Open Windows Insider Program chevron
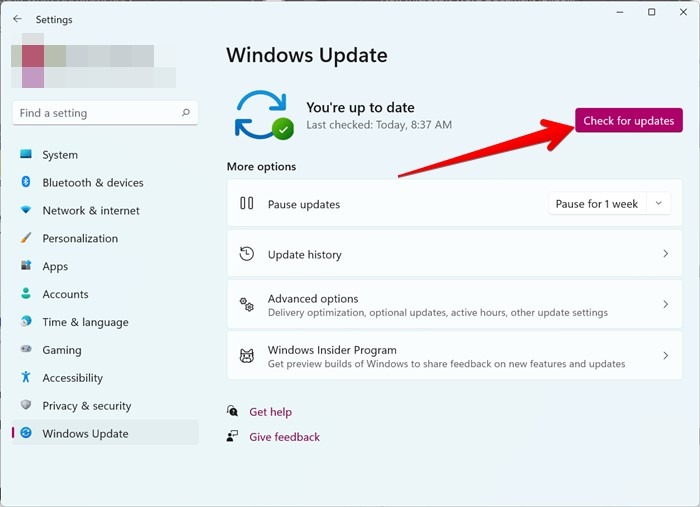Screen dimensions: 700x507 pos(665,355)
